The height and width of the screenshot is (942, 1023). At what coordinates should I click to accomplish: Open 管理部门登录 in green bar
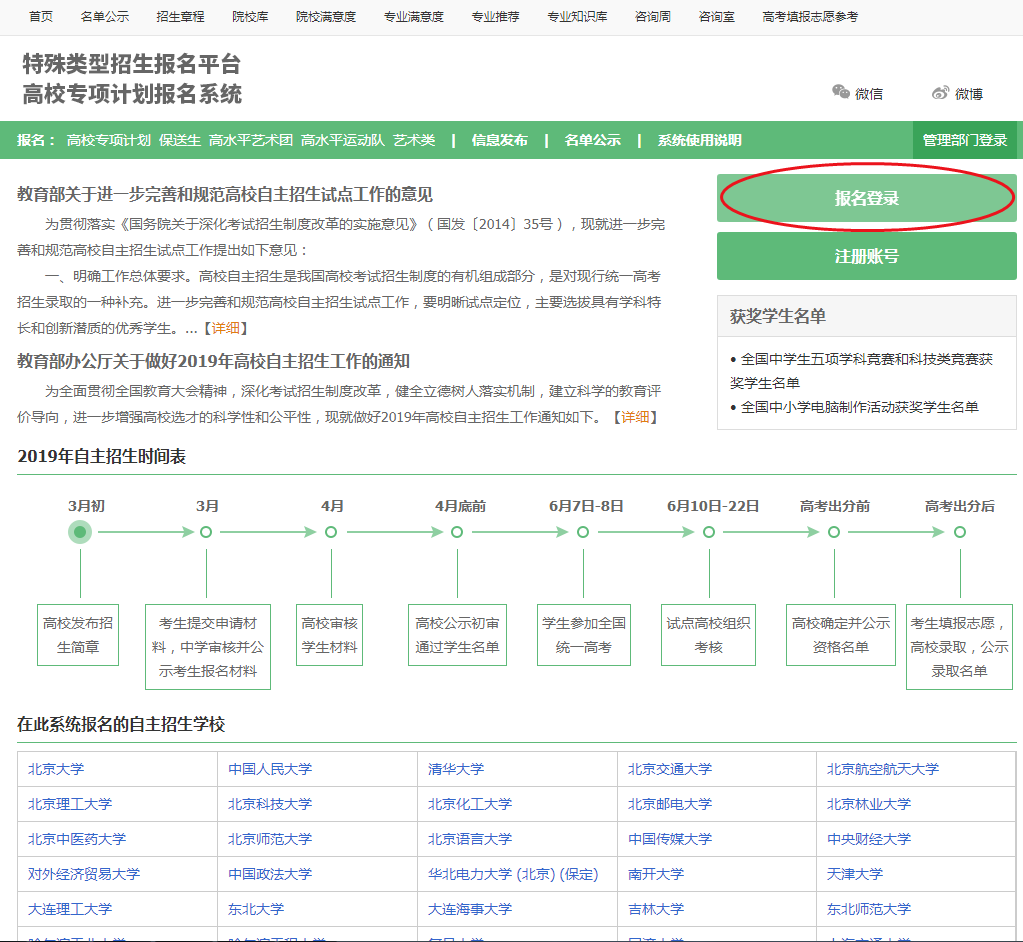pos(964,140)
